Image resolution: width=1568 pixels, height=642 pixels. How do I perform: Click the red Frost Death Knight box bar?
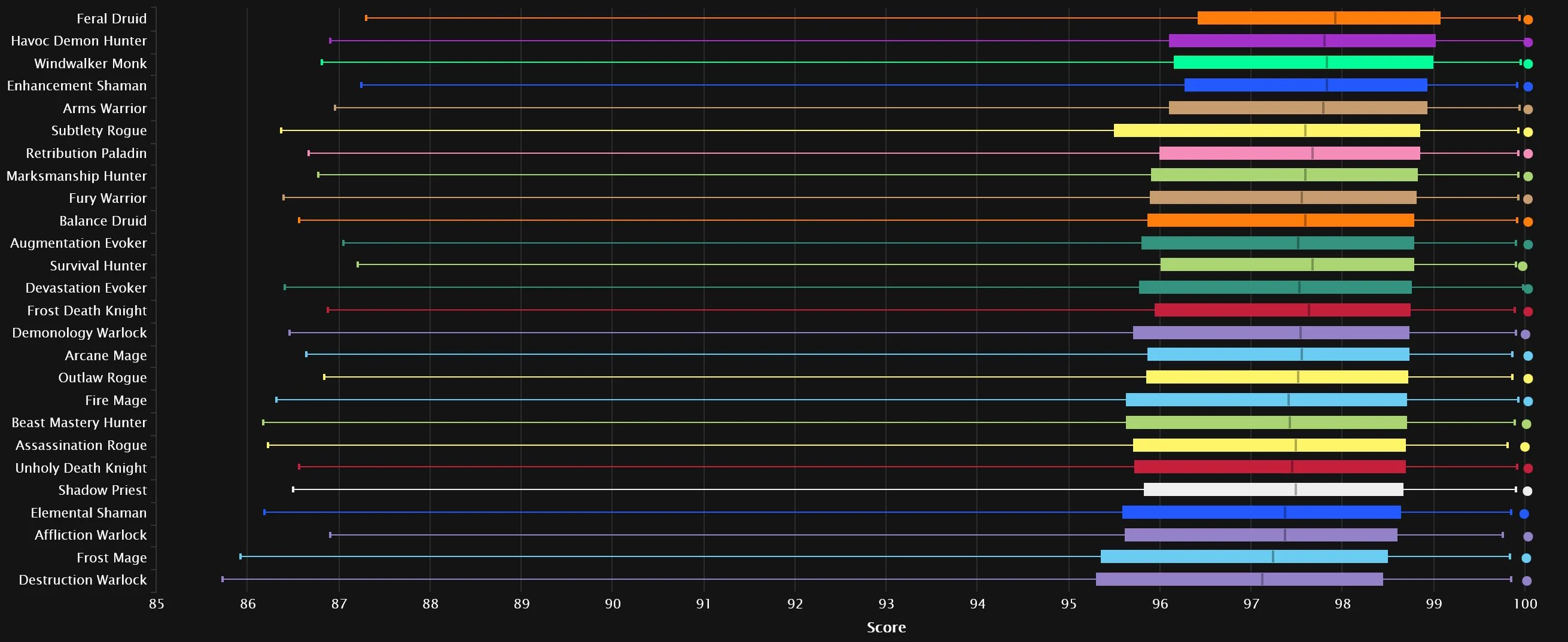point(1283,310)
